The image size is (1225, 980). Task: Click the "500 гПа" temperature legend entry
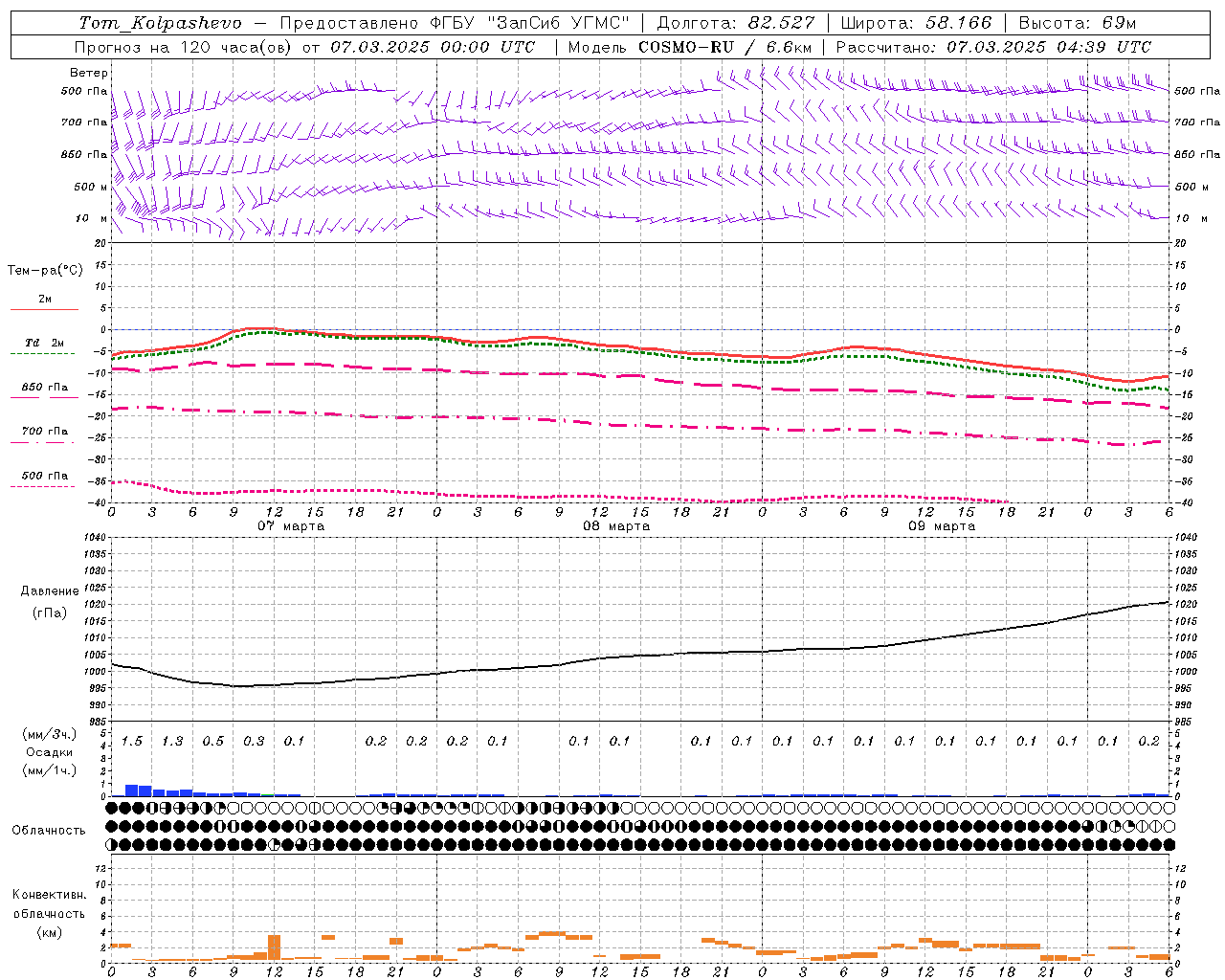[x=45, y=476]
